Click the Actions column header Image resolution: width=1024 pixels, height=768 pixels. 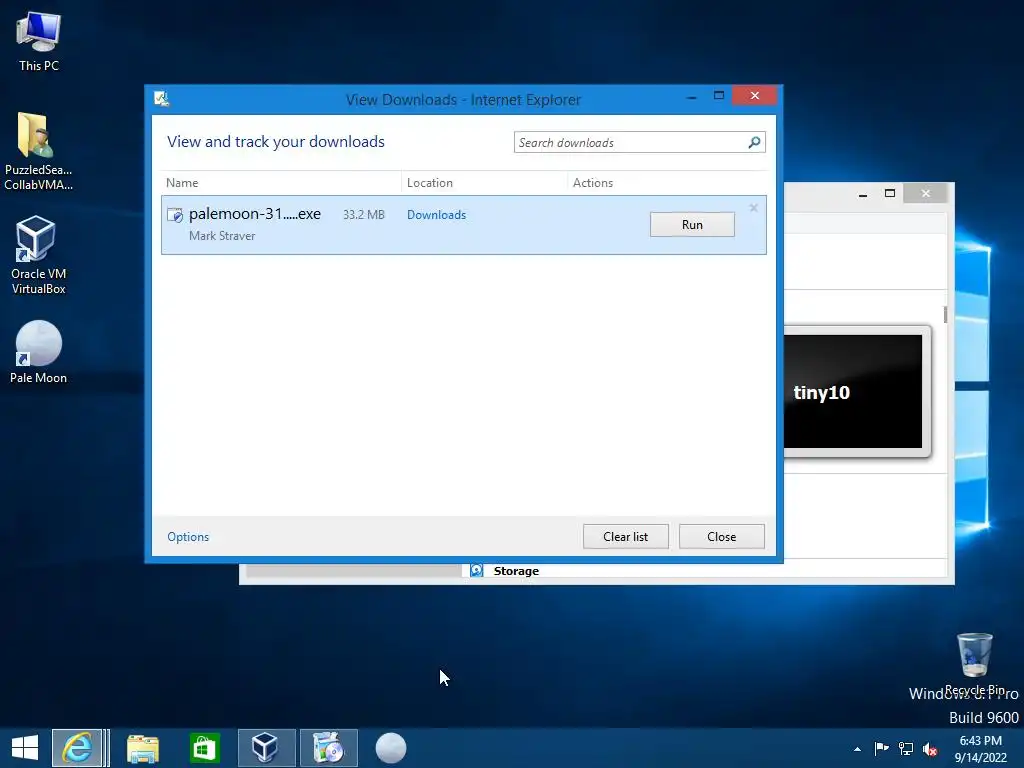pyautogui.click(x=667, y=183)
